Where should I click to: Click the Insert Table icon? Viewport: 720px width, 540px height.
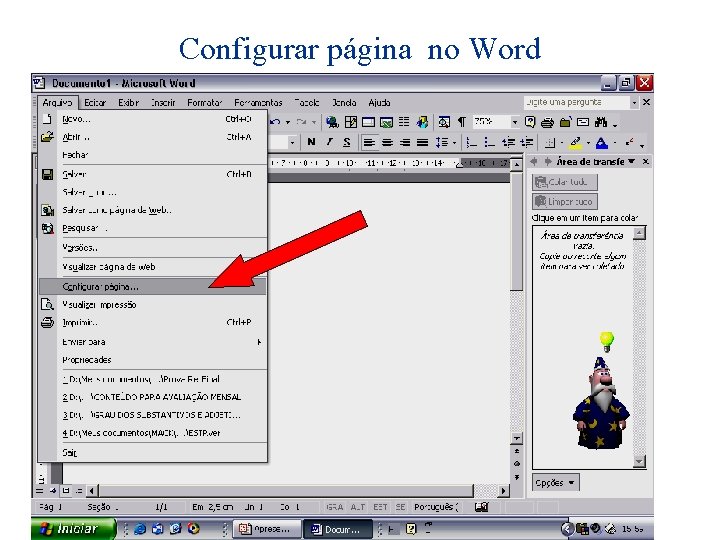point(368,122)
